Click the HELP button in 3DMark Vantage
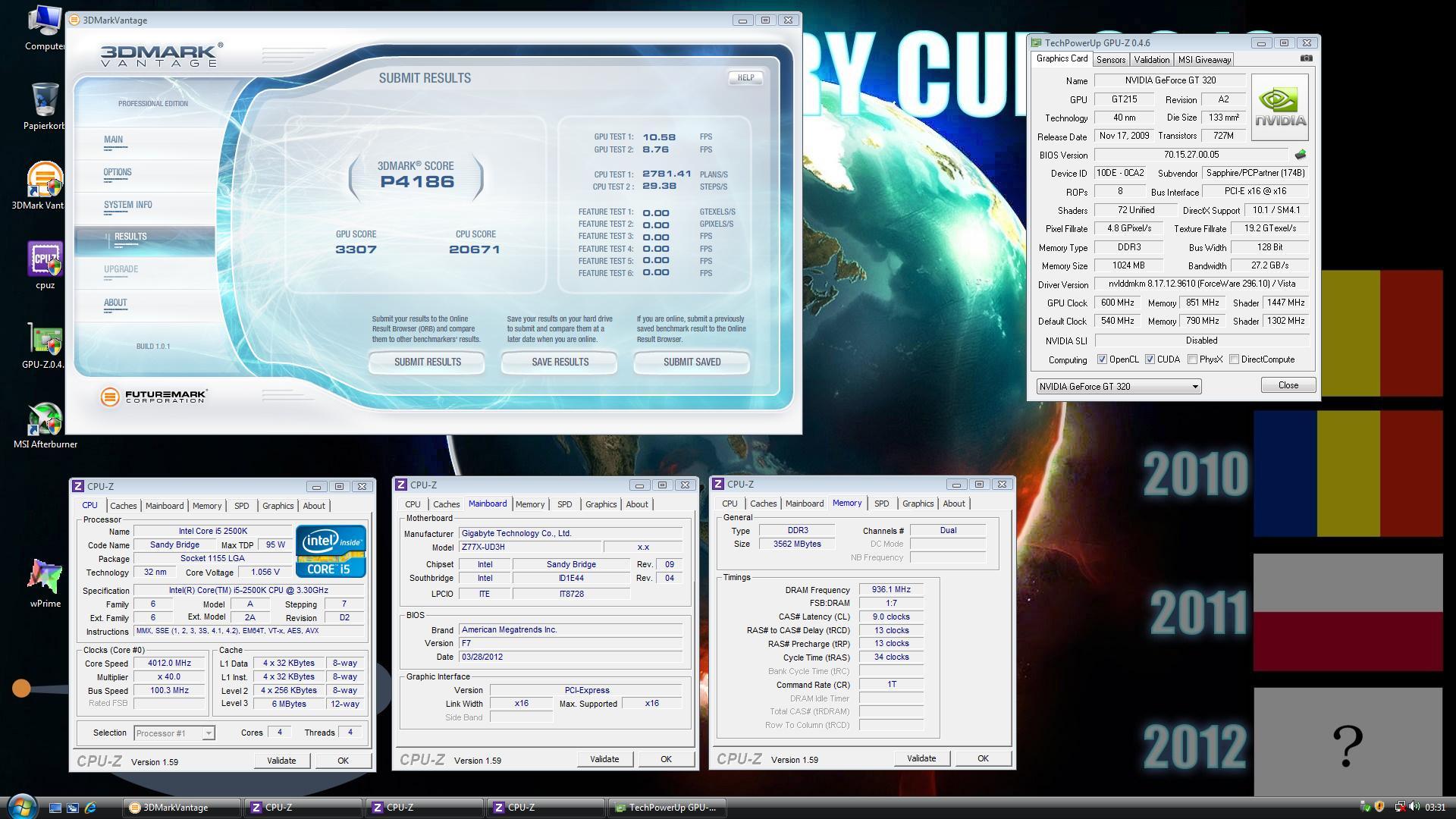 [x=745, y=77]
